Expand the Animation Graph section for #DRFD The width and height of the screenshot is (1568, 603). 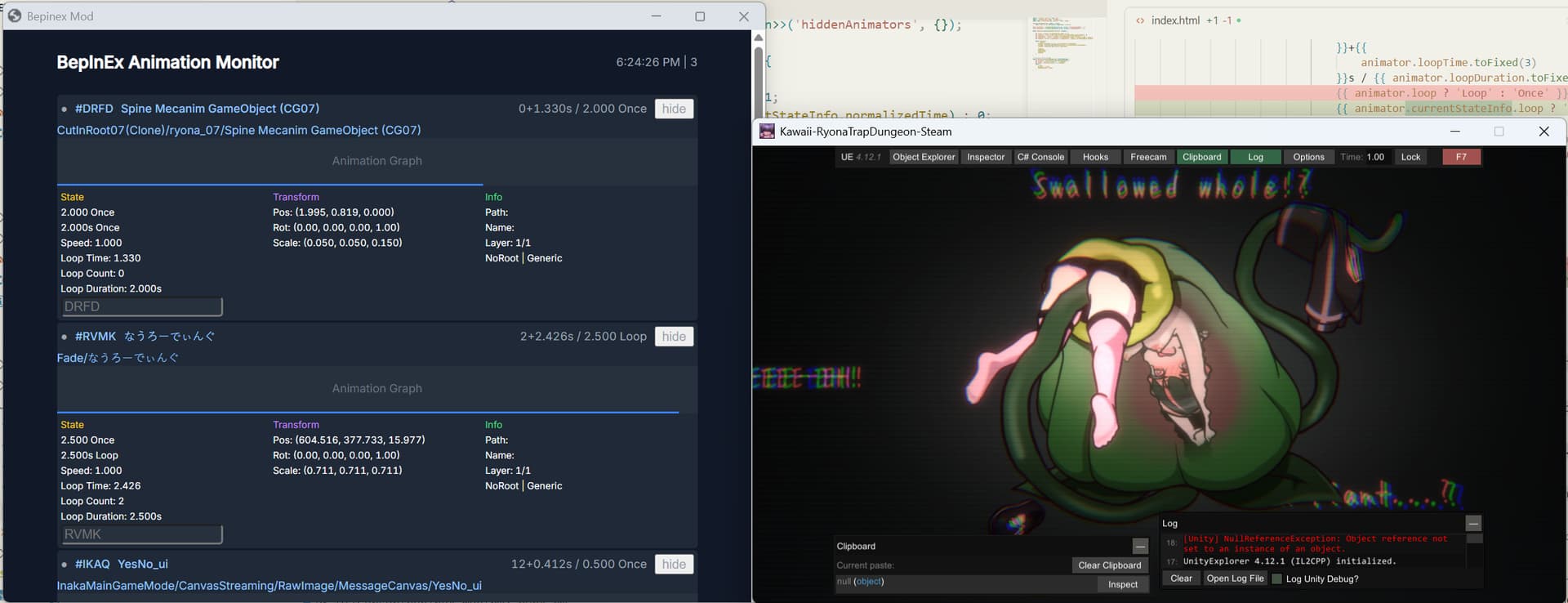tap(376, 161)
